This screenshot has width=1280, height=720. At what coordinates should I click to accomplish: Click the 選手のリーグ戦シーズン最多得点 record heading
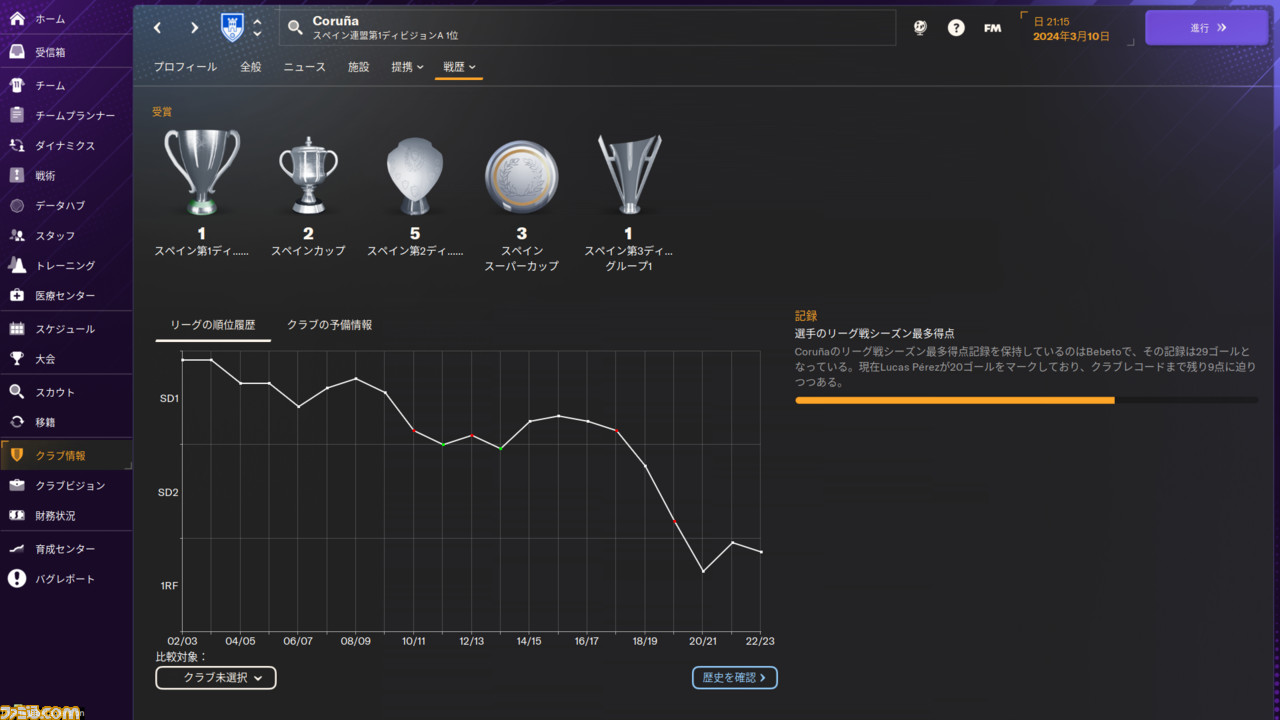click(x=874, y=333)
